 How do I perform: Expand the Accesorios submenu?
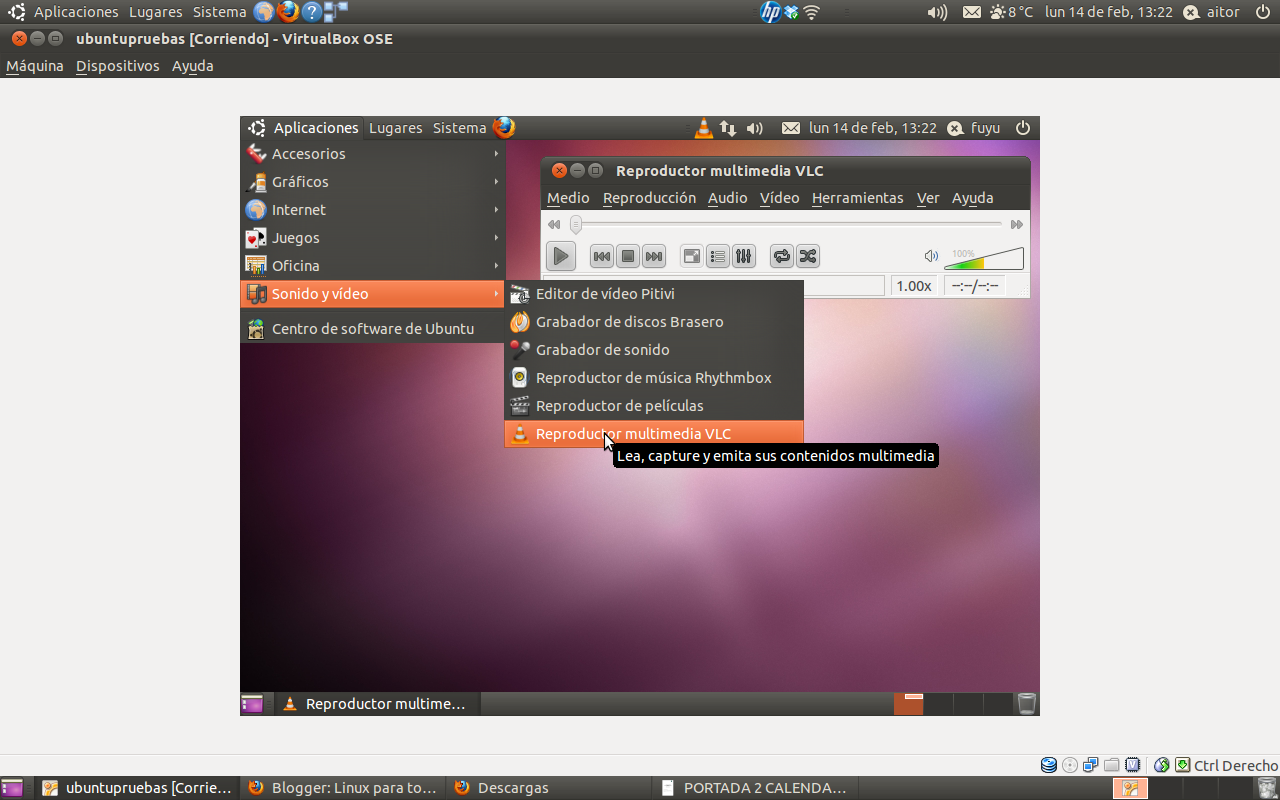[x=373, y=154]
